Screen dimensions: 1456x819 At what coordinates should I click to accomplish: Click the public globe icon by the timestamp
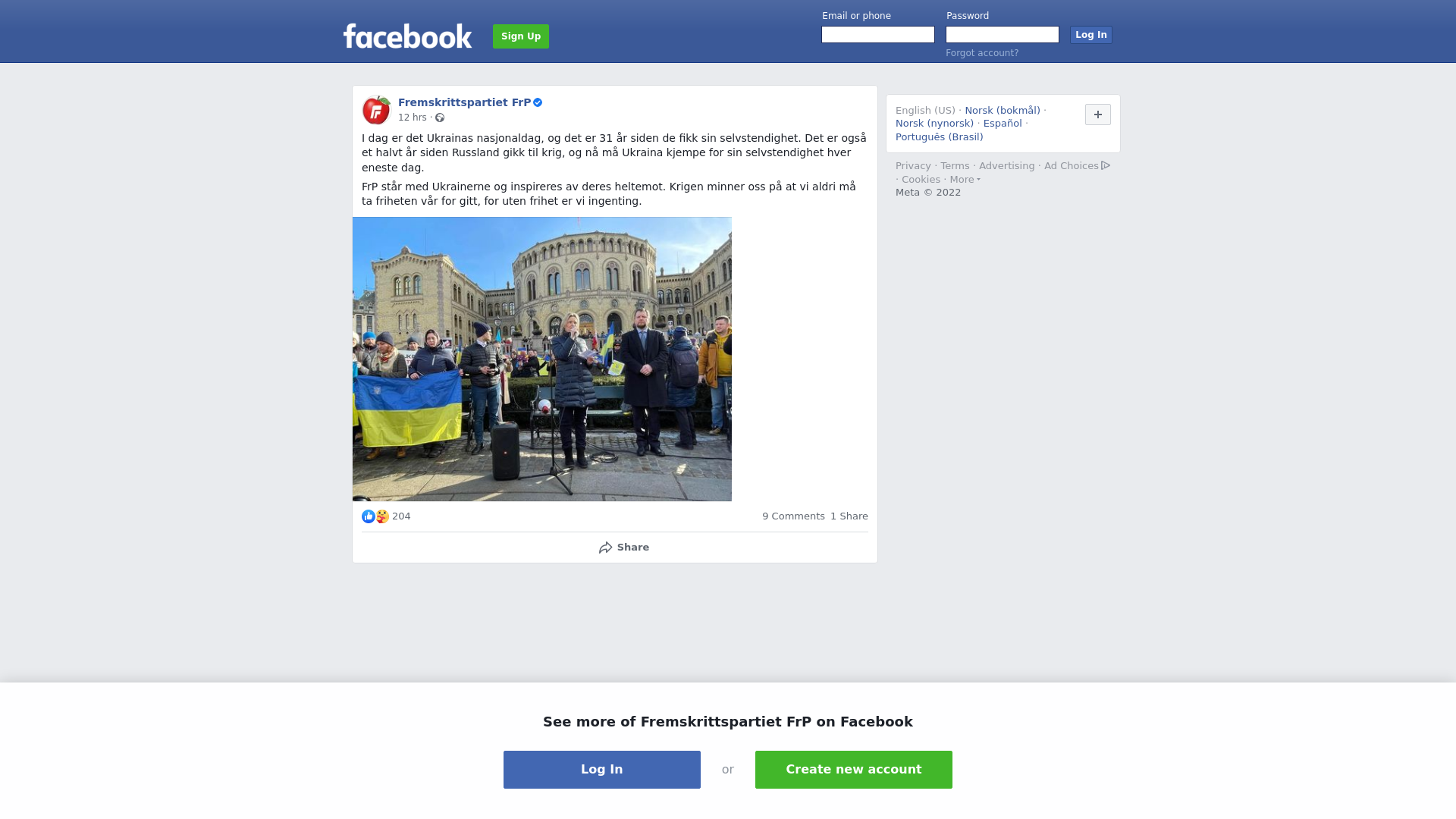440,118
